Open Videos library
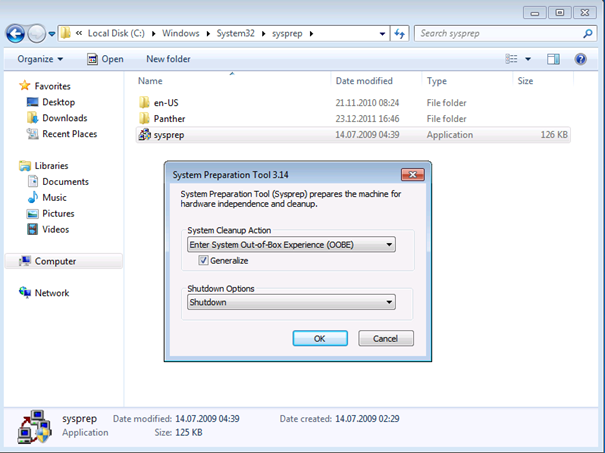 (x=56, y=229)
